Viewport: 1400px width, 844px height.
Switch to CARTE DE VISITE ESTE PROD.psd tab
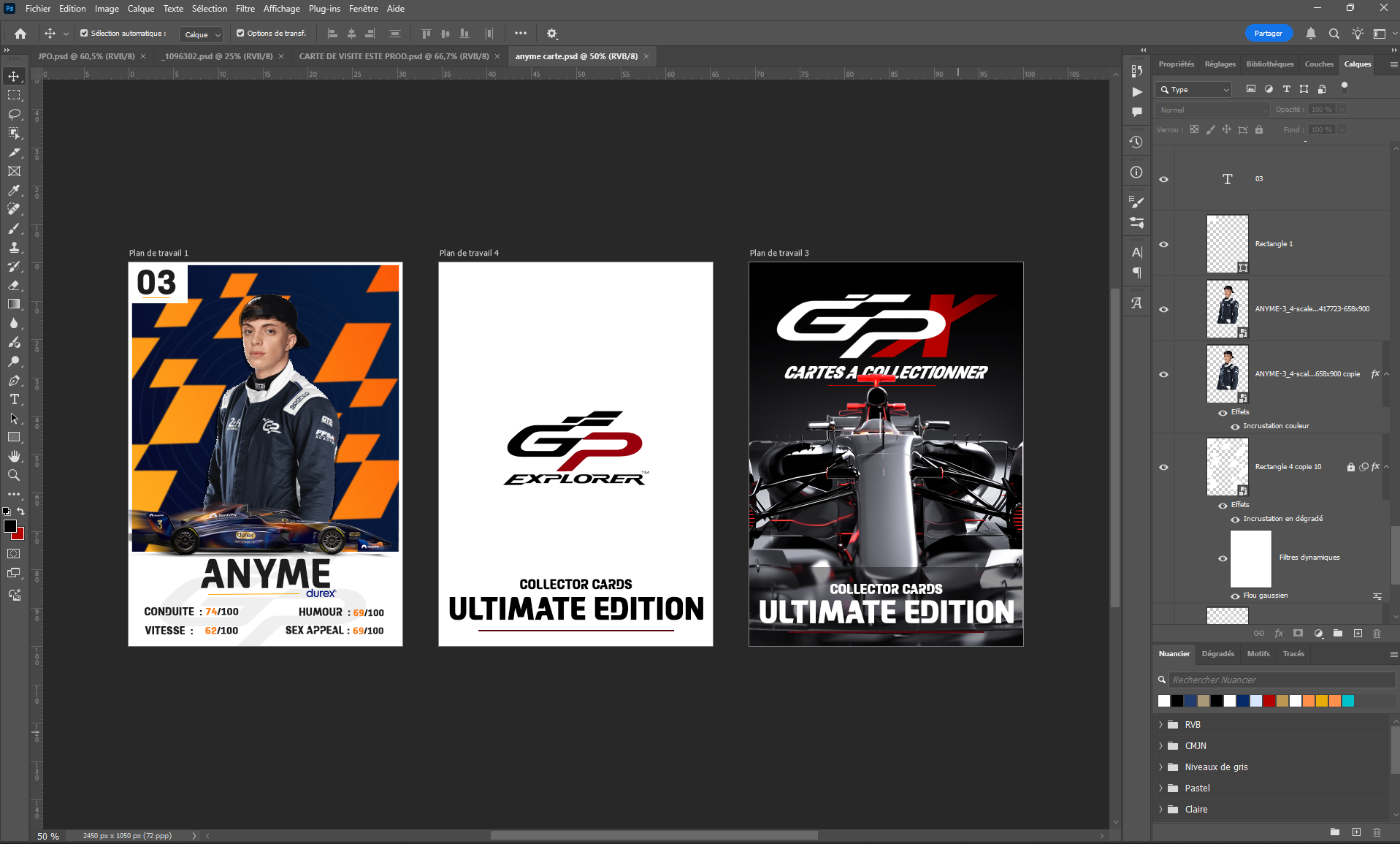click(x=394, y=56)
